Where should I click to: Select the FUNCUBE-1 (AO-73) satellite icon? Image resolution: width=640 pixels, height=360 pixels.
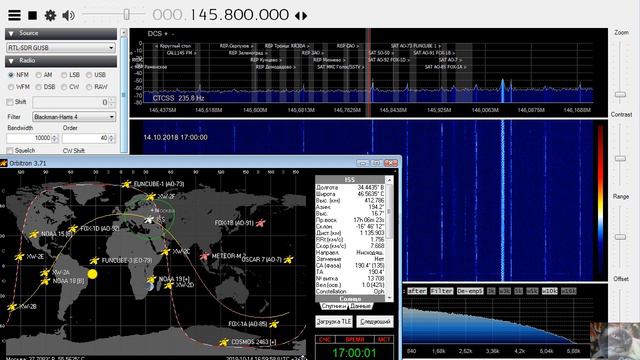[127, 184]
